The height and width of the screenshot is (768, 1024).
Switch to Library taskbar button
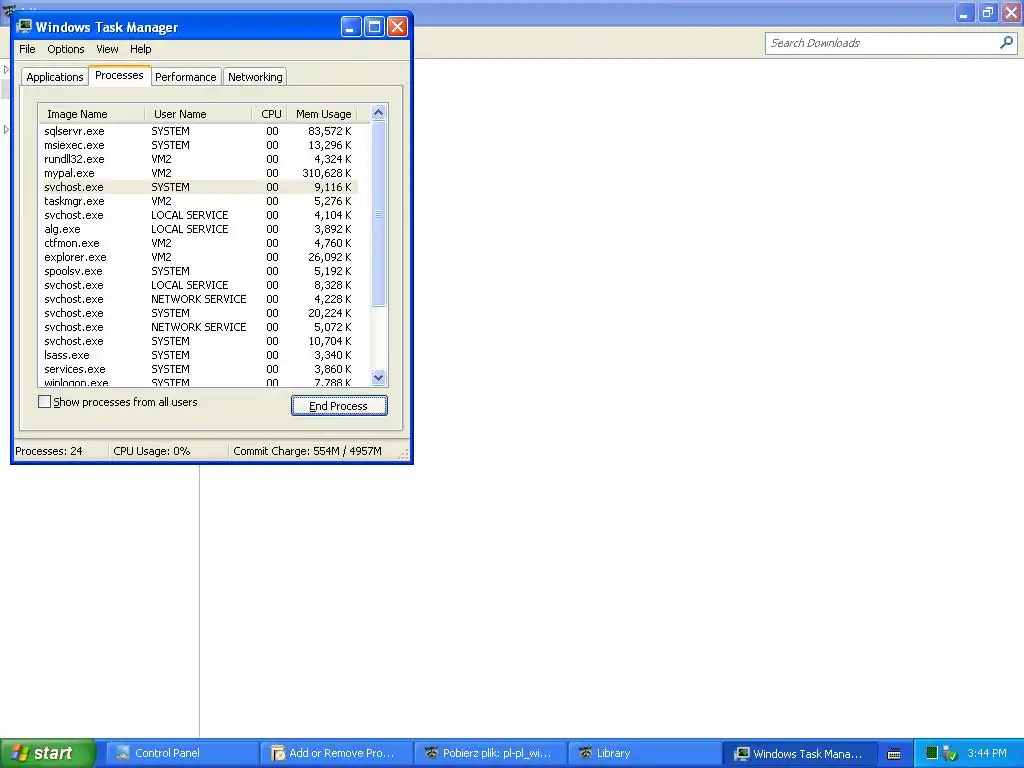[x=645, y=753]
